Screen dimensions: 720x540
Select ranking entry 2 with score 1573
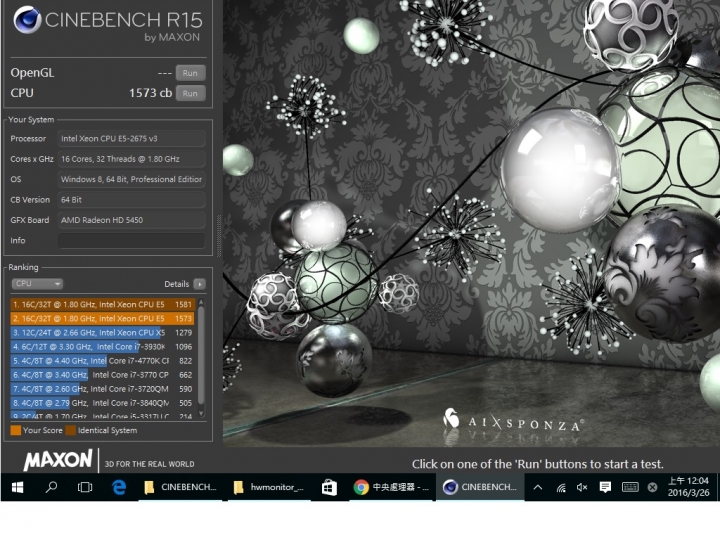click(x=103, y=319)
